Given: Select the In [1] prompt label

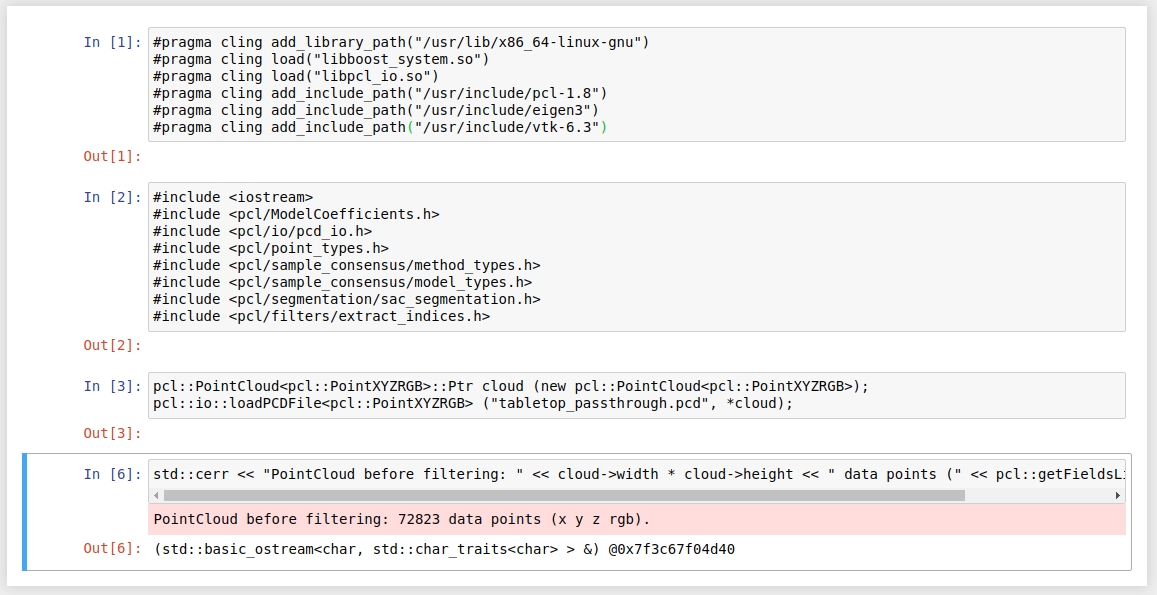Looking at the screenshot, I should [x=112, y=42].
